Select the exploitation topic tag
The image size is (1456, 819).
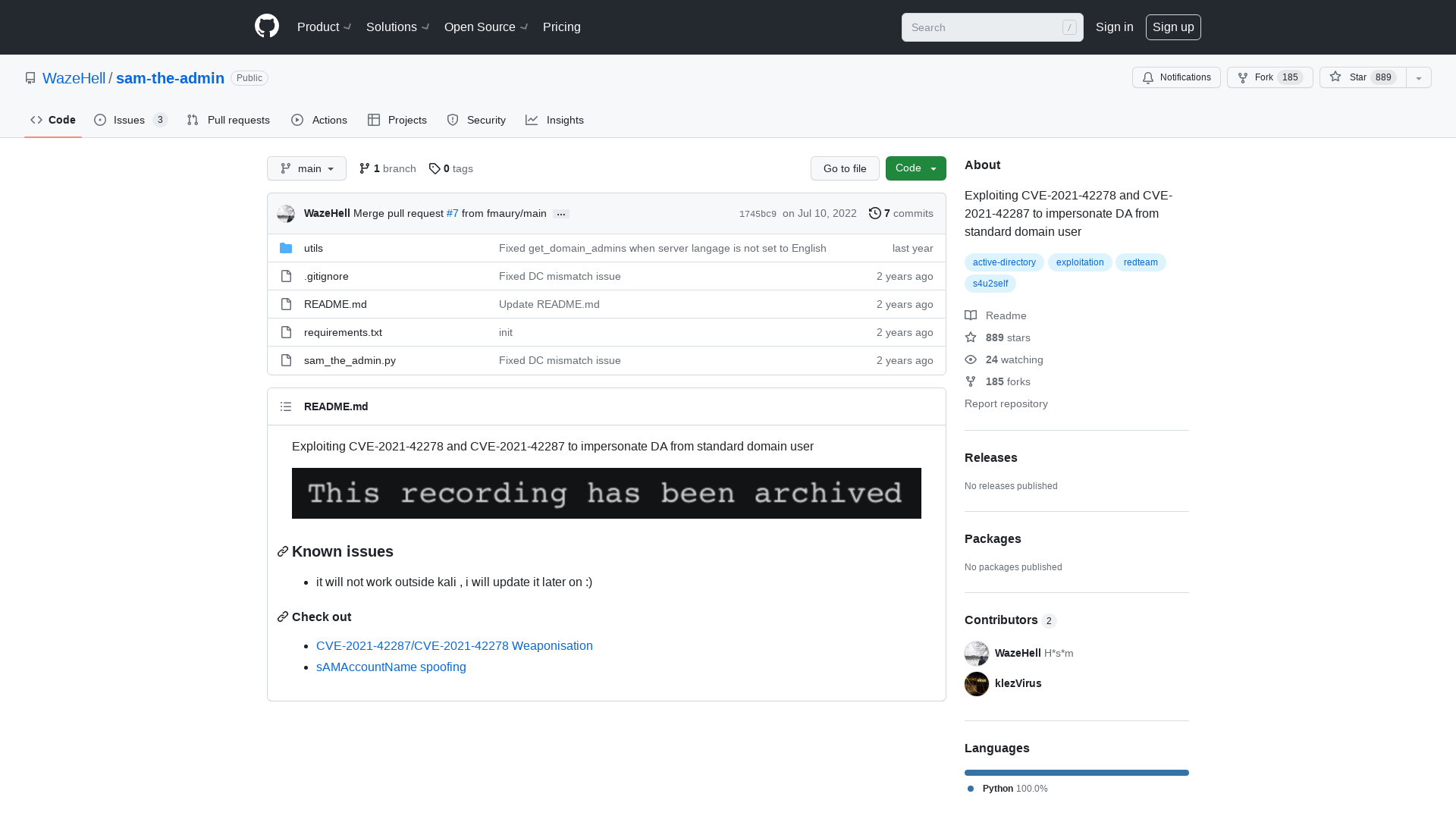[1080, 262]
